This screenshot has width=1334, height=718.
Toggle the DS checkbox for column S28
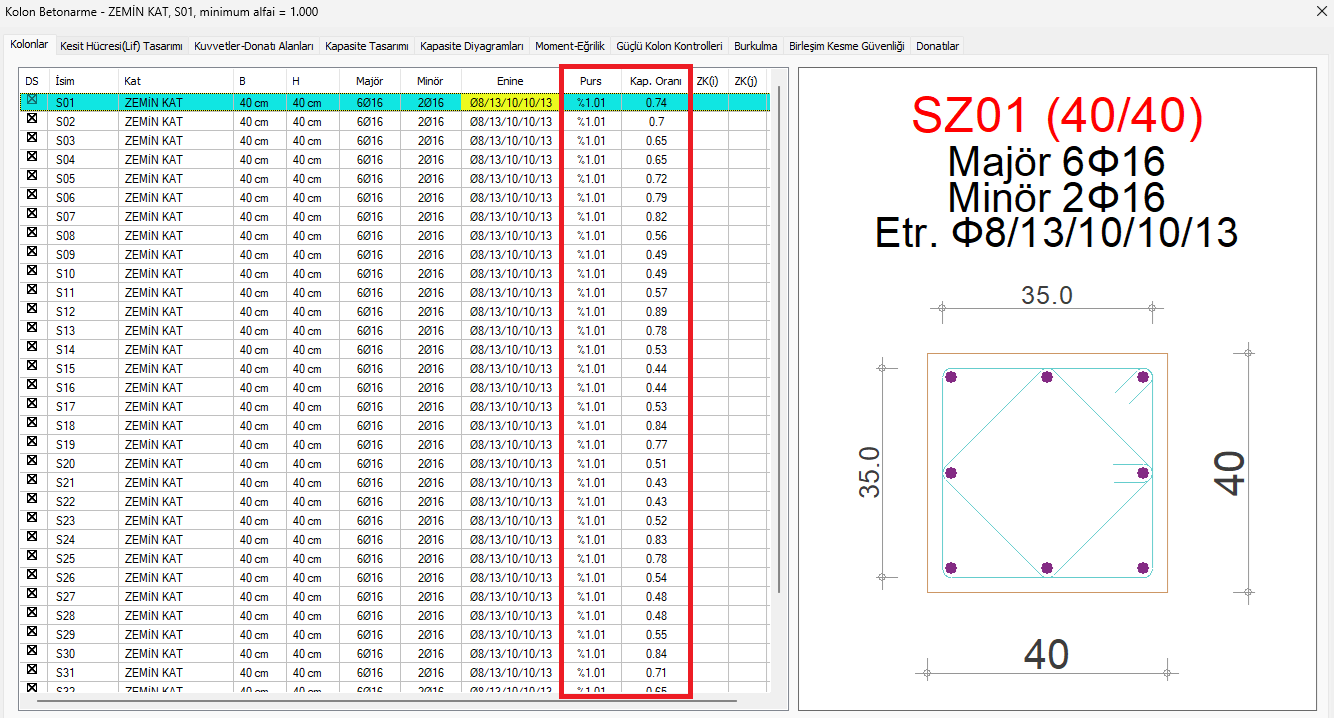click(32, 615)
